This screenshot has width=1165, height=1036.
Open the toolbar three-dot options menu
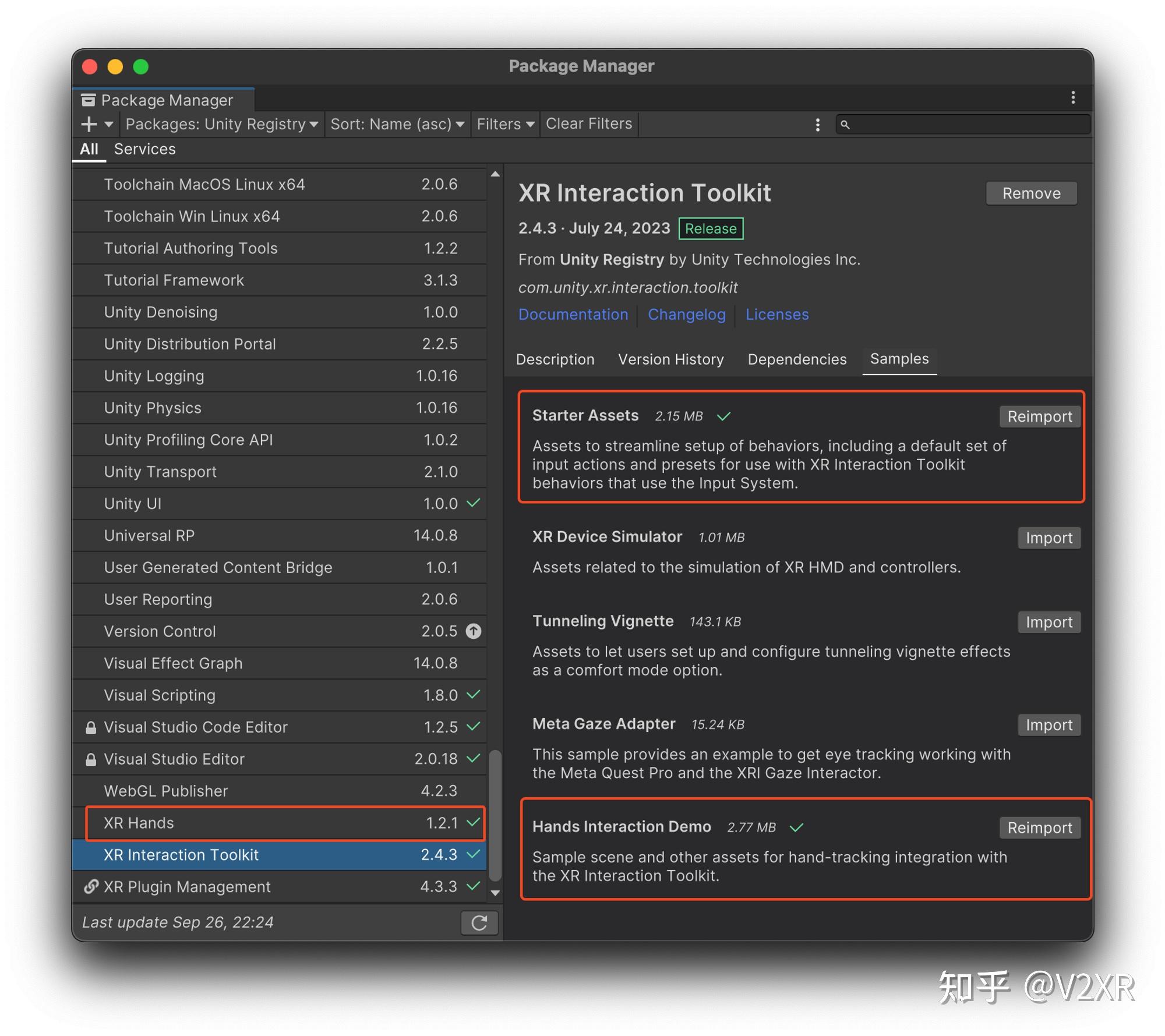pyautogui.click(x=817, y=125)
